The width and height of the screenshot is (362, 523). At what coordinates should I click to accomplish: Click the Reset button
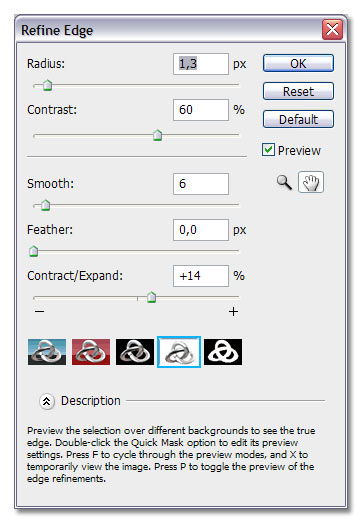[298, 91]
